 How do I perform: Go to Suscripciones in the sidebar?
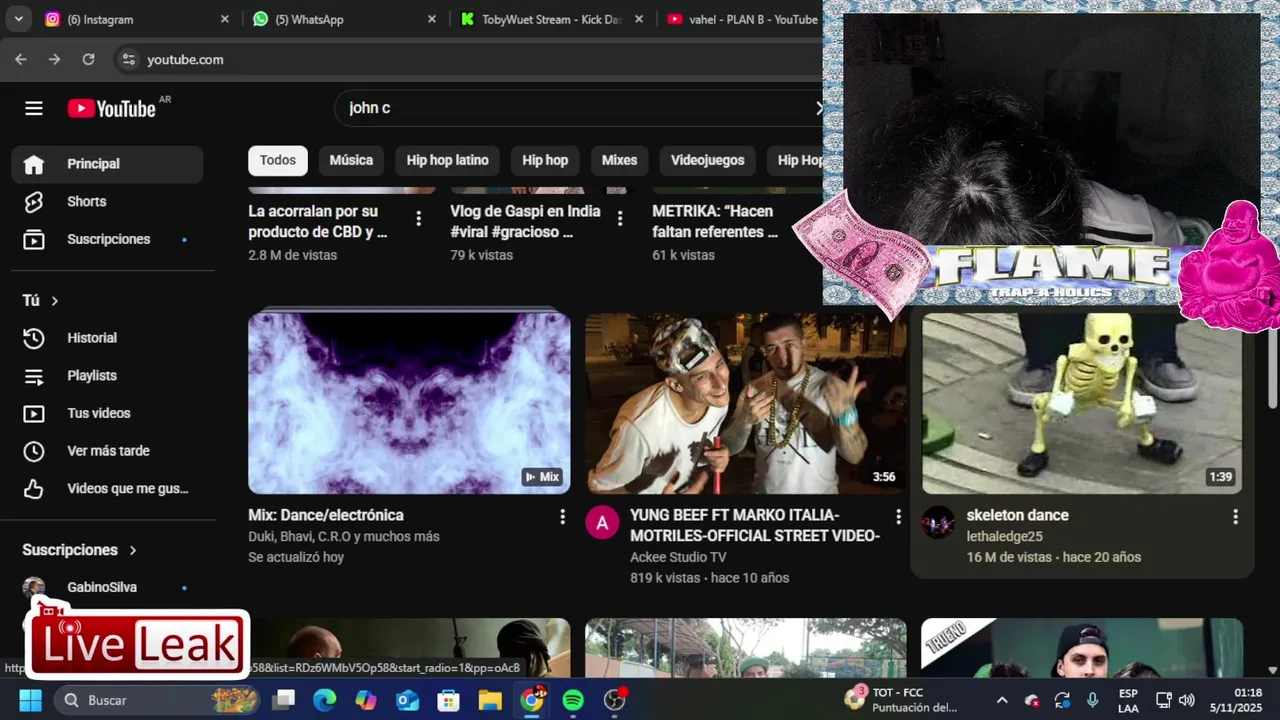coord(107,239)
